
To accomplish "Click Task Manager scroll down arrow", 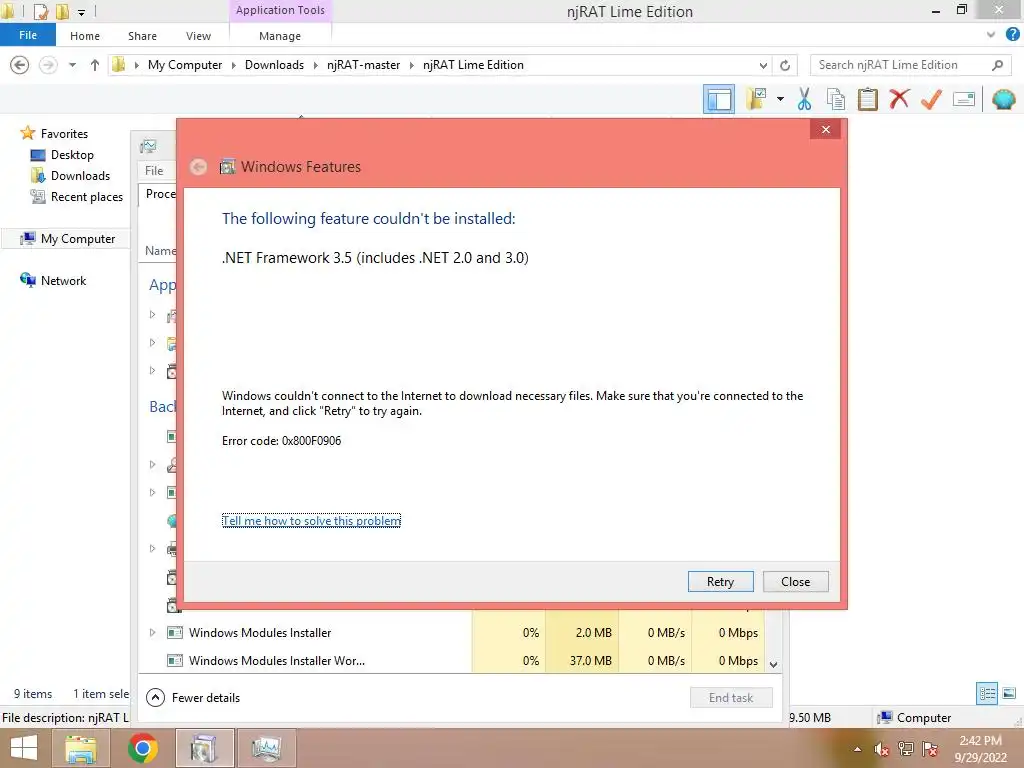I will (773, 665).
